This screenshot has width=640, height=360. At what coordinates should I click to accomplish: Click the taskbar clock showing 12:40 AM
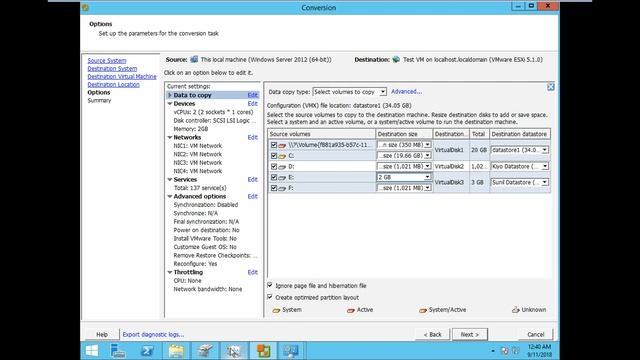coord(539,351)
